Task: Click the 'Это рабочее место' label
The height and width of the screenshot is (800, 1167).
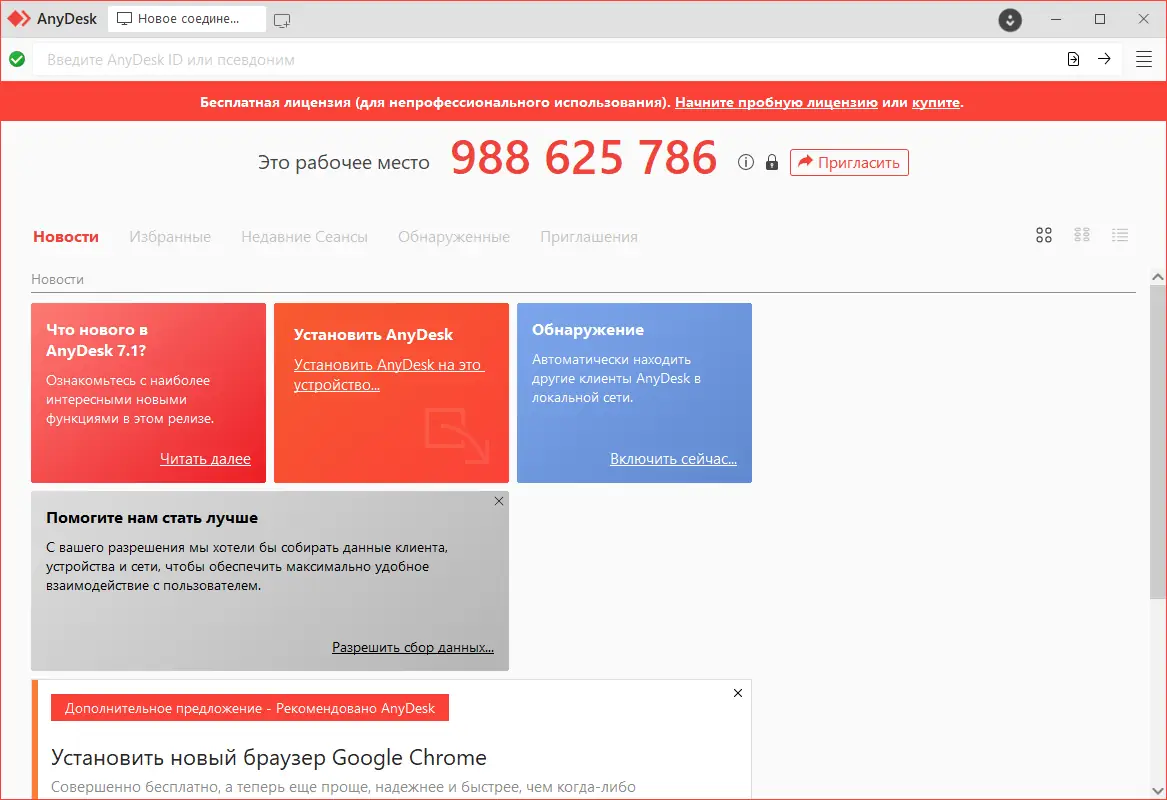Action: (x=344, y=162)
